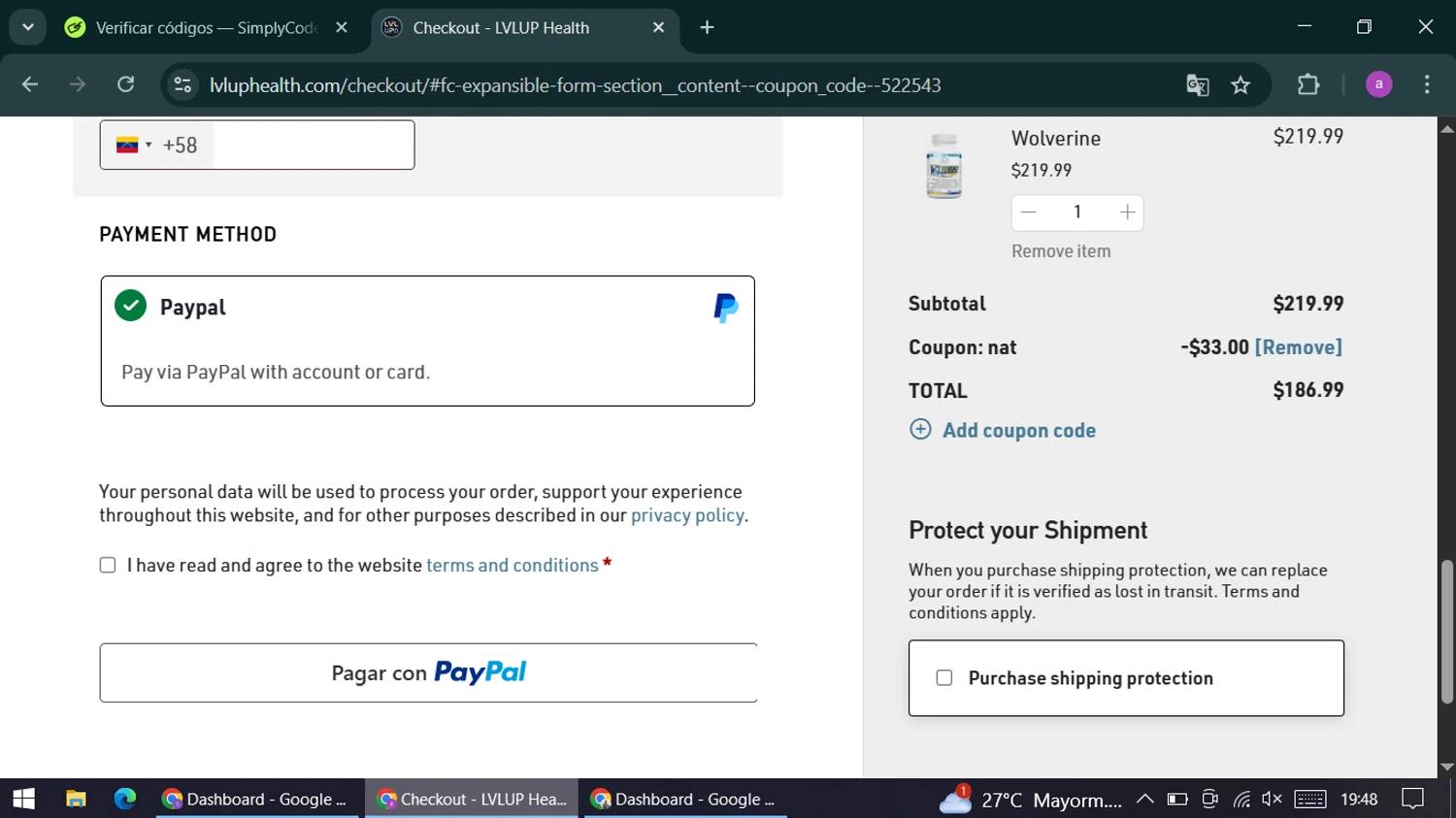Click the scrollbar up arrow
Viewport: 1456px width, 818px height.
coord(1447,127)
